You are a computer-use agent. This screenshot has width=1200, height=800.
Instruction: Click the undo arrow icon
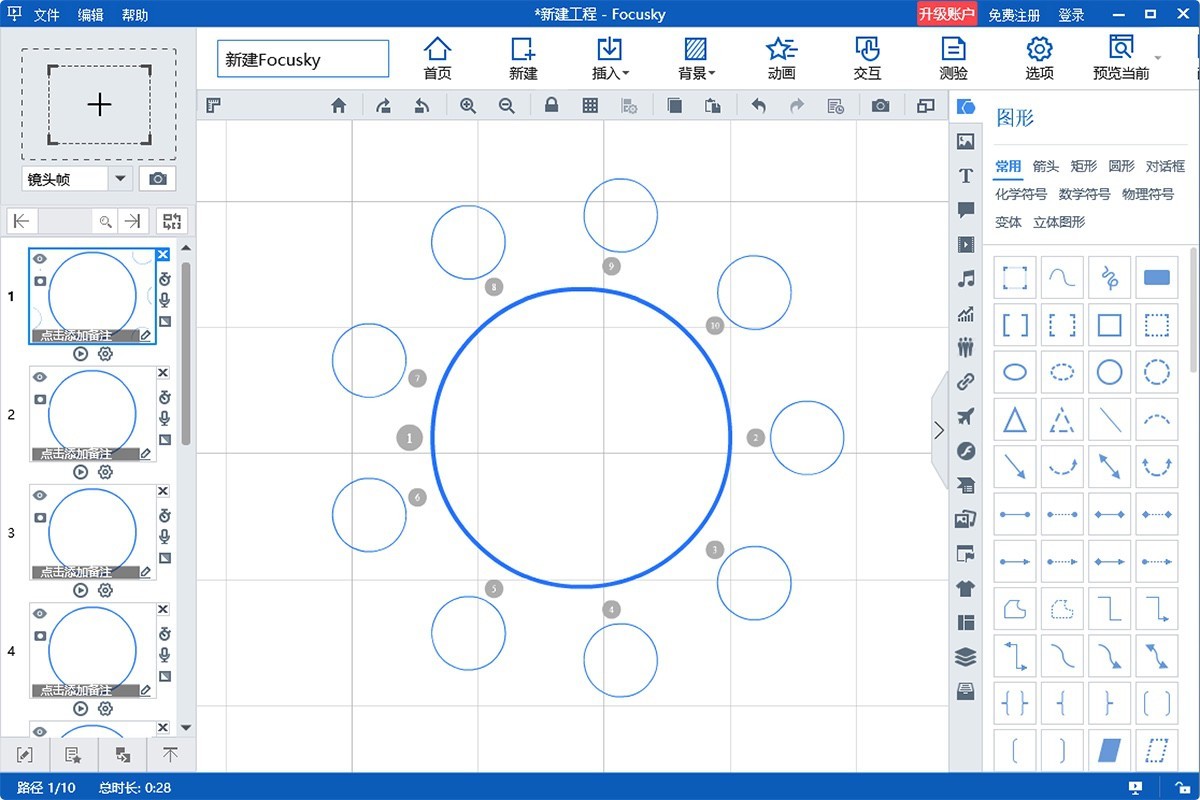pyautogui.click(x=759, y=105)
